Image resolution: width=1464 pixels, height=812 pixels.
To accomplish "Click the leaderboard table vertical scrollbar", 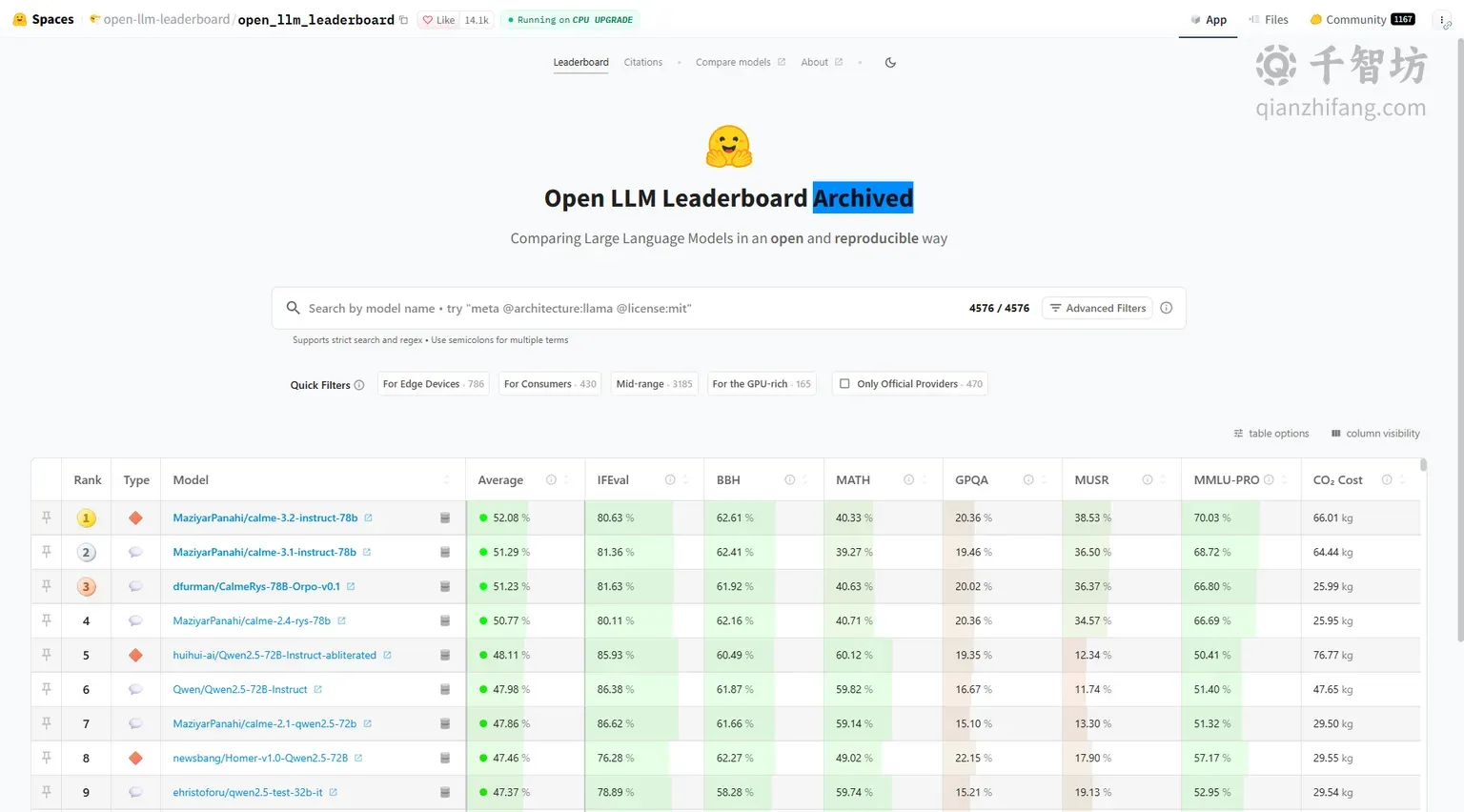I will tap(1423, 465).
